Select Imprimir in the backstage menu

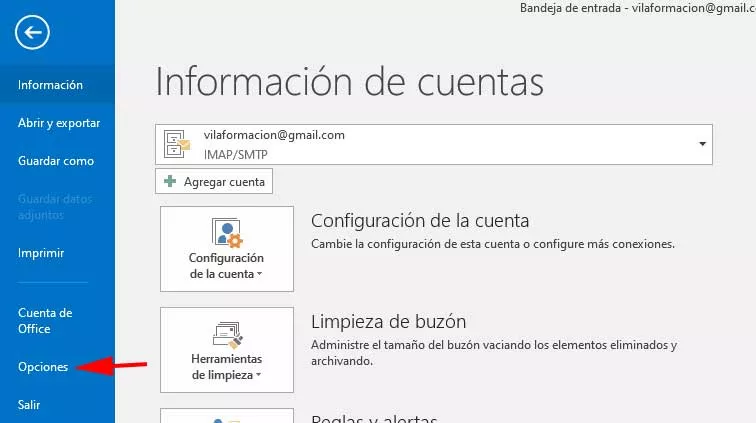(41, 253)
